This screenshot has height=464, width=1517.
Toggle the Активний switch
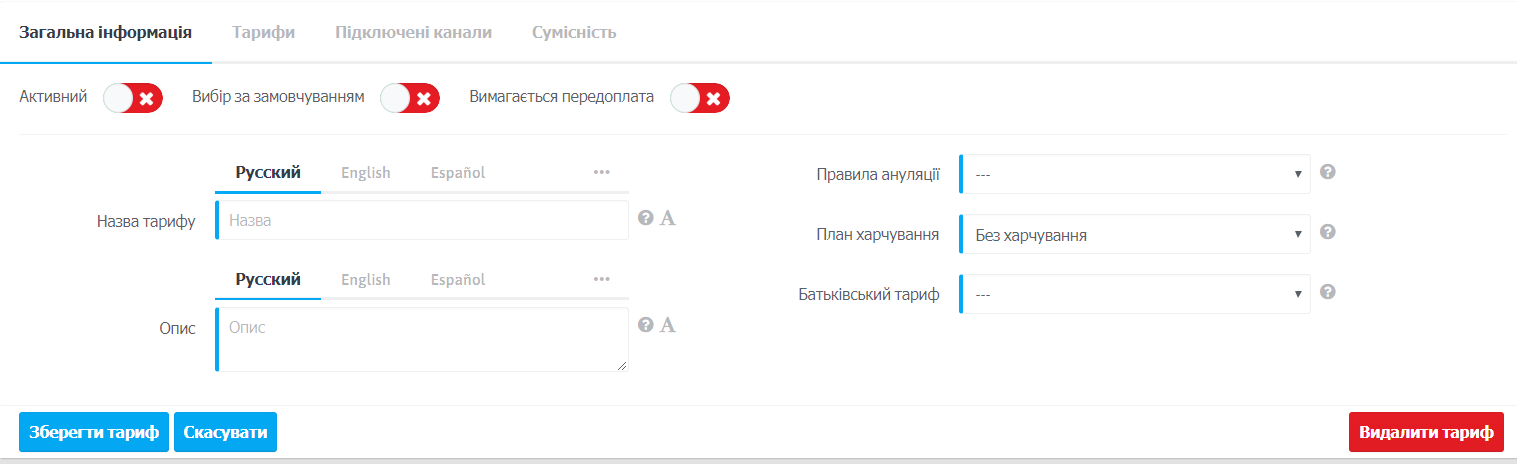pos(133,98)
